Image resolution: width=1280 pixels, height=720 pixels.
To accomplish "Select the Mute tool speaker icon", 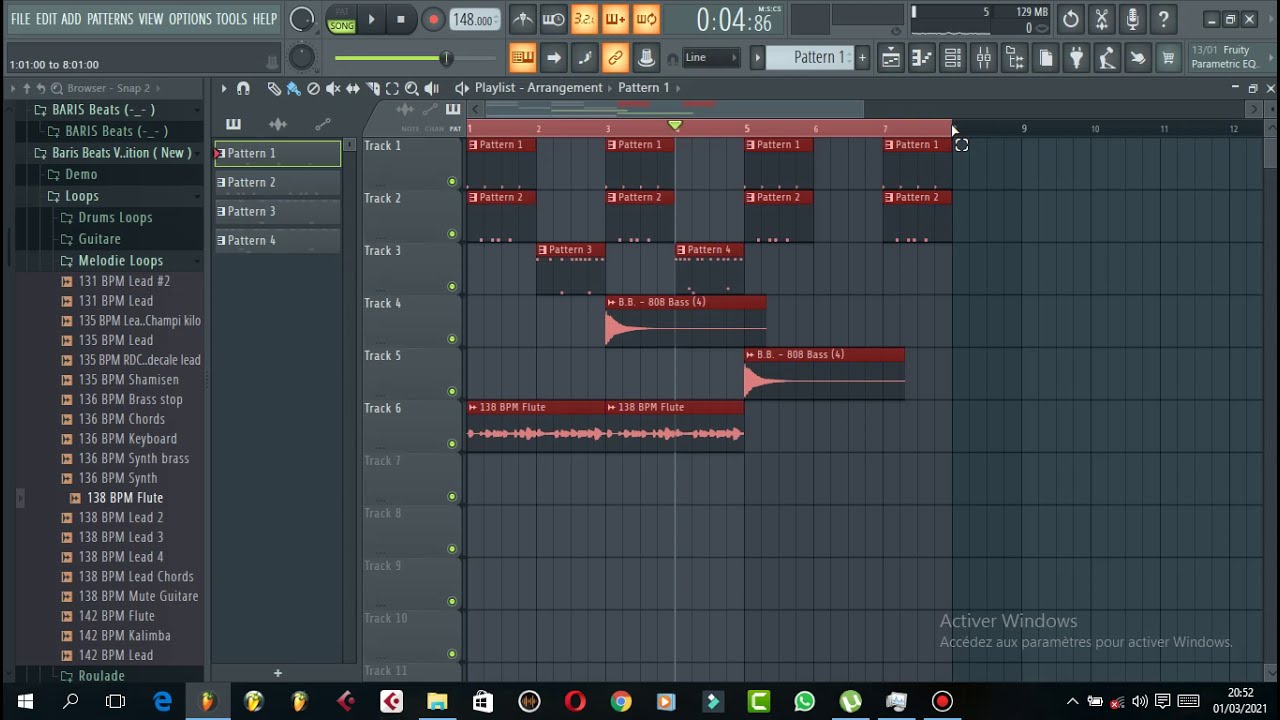I will pyautogui.click(x=333, y=88).
